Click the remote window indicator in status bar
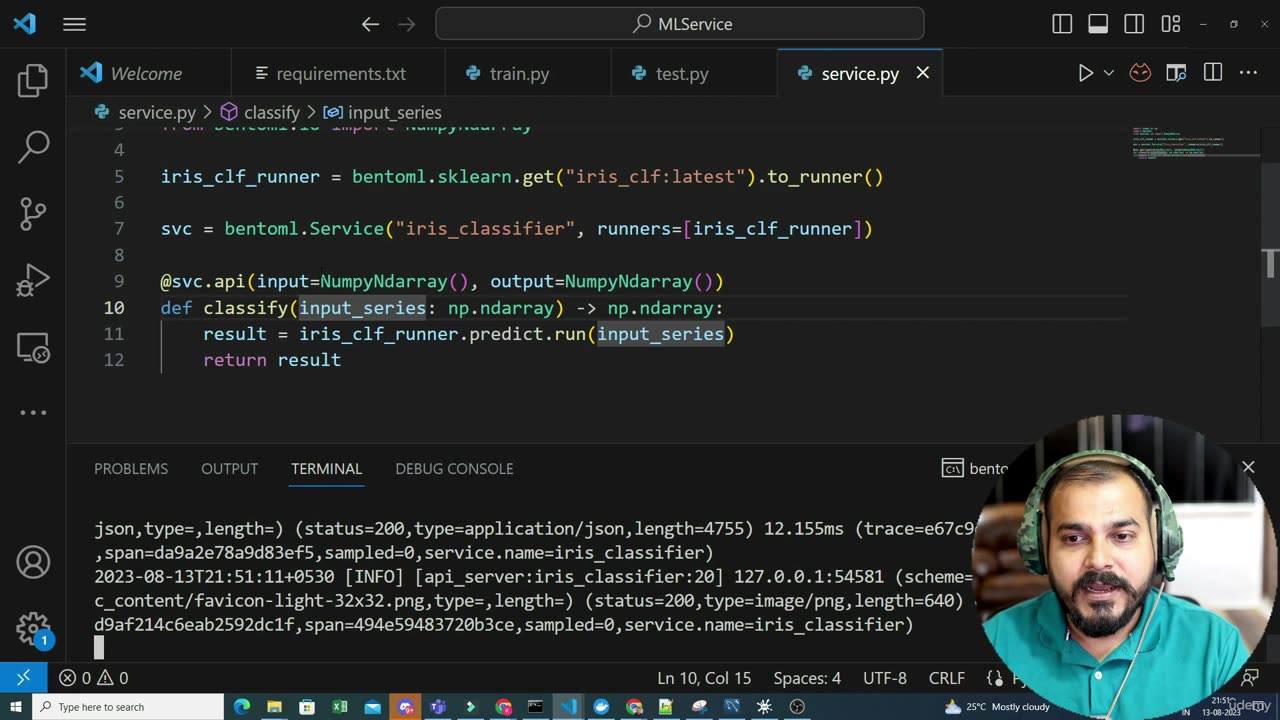Viewport: 1280px width, 720px height. pyautogui.click(x=23, y=678)
